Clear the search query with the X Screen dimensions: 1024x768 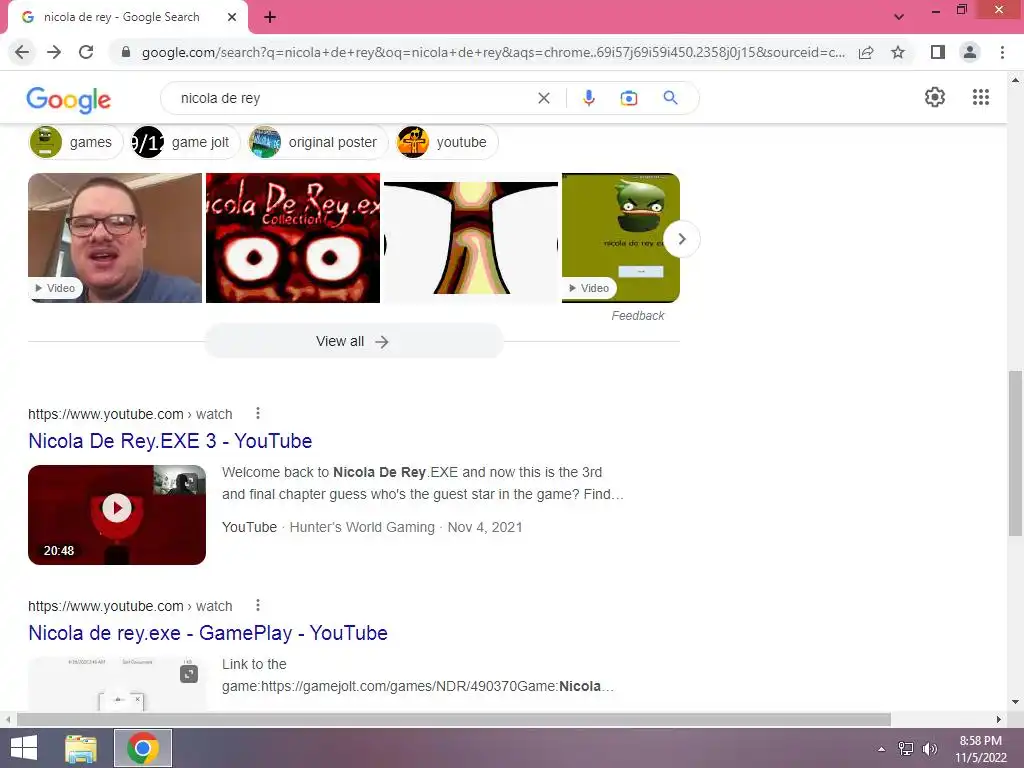tap(543, 98)
